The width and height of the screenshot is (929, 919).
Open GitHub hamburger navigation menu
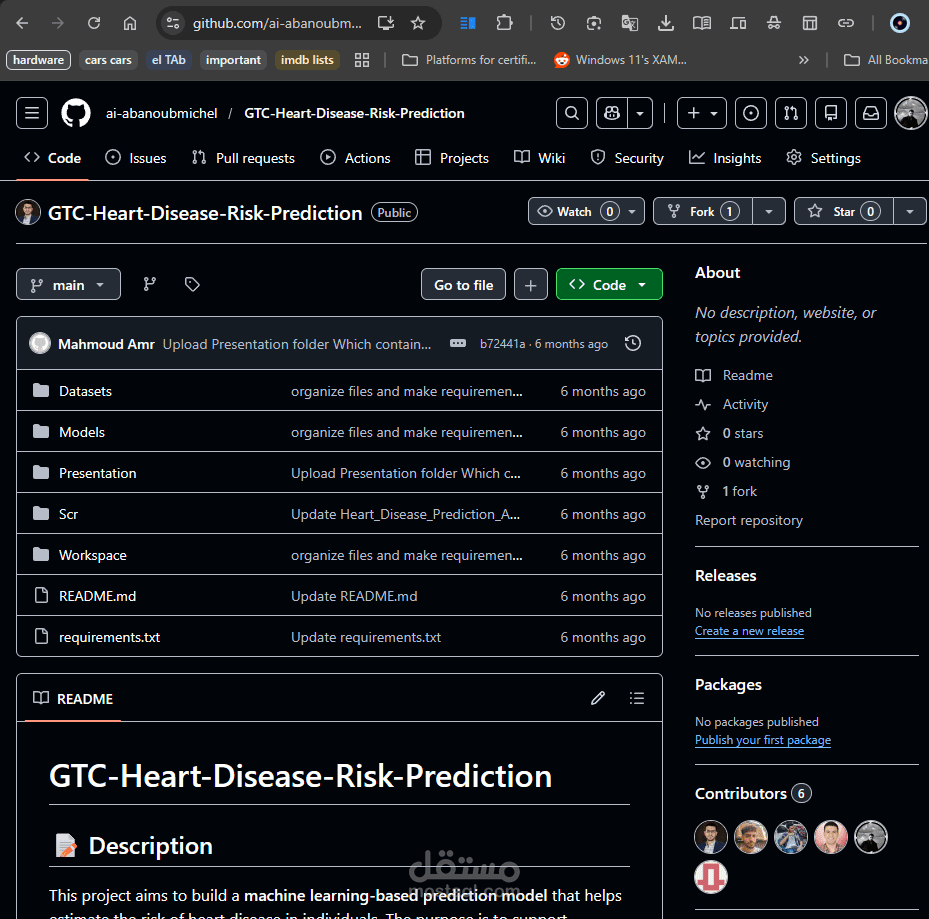pyautogui.click(x=32, y=113)
